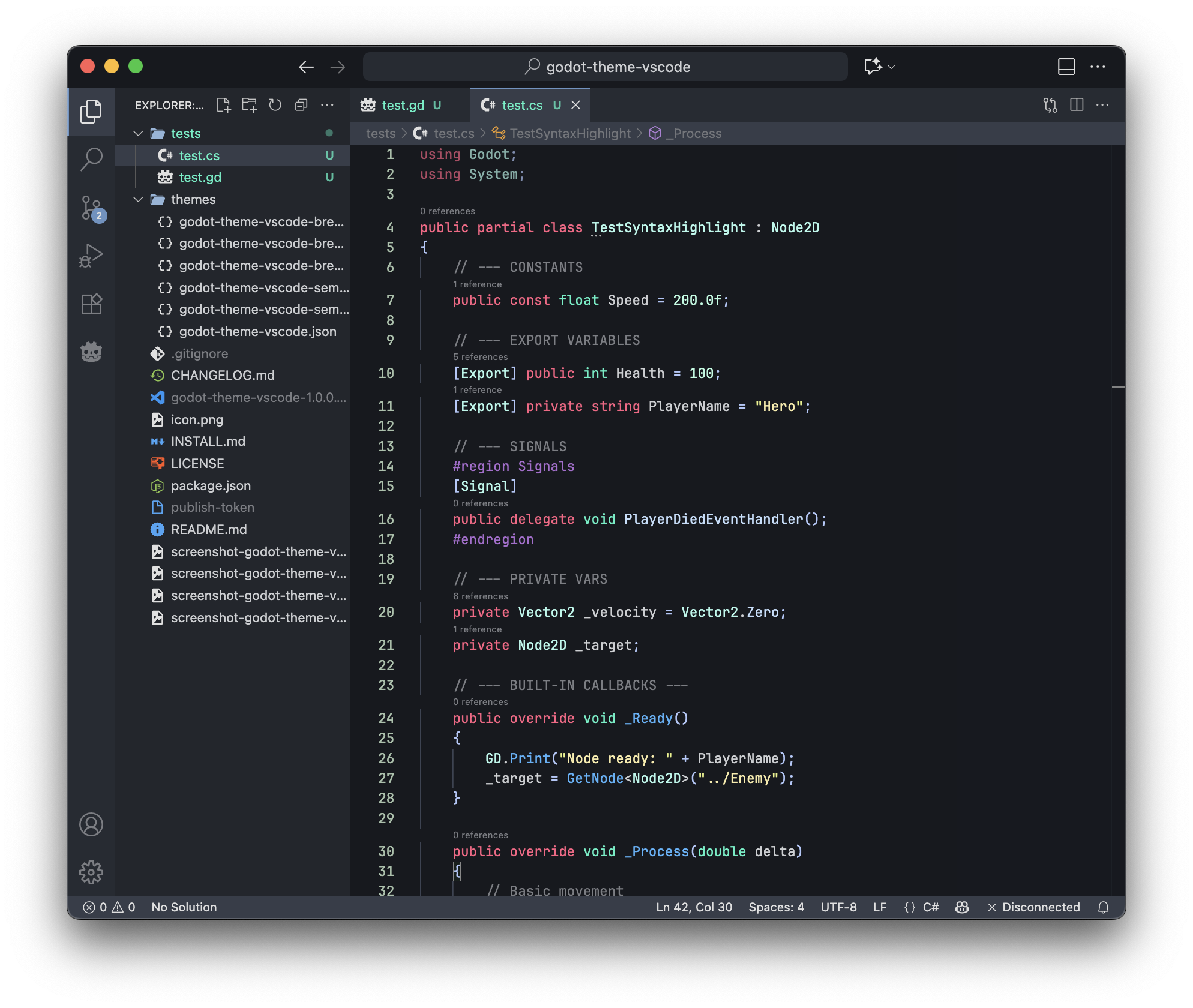The width and height of the screenshot is (1193, 1008).
Task: Toggle the notifications bell in status bar
Action: tap(1103, 907)
